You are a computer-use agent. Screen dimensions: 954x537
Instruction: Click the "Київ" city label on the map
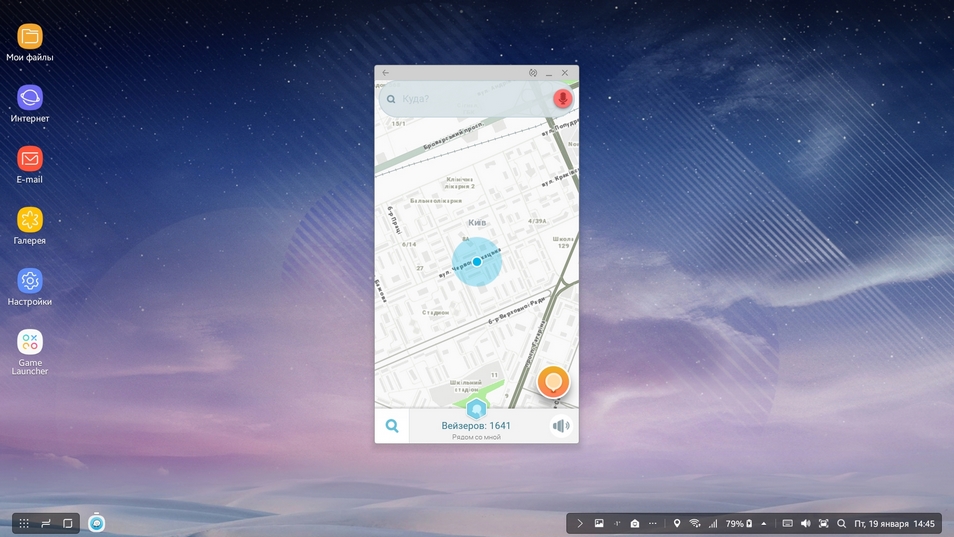tap(477, 223)
